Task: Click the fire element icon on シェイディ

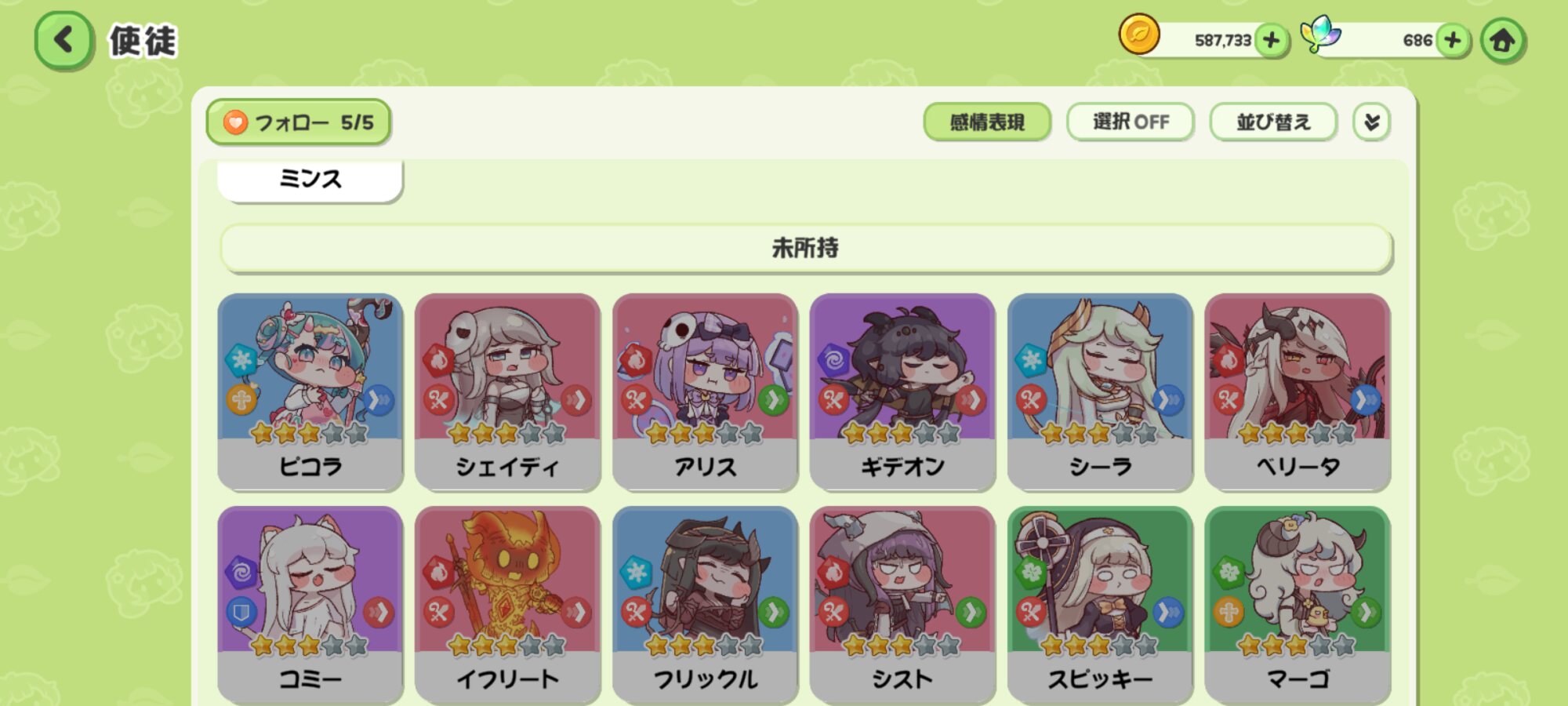Action: pos(438,360)
